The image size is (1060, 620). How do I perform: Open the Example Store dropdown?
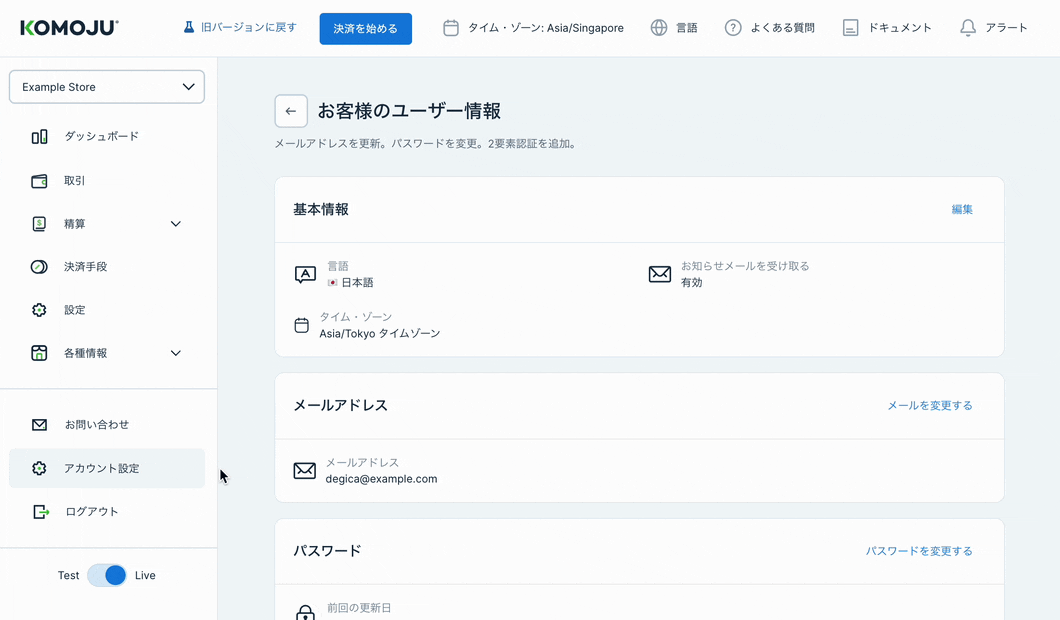coord(107,87)
